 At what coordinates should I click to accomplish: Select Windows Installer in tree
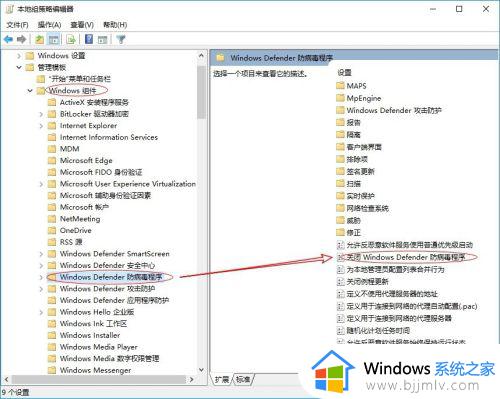(x=90, y=336)
